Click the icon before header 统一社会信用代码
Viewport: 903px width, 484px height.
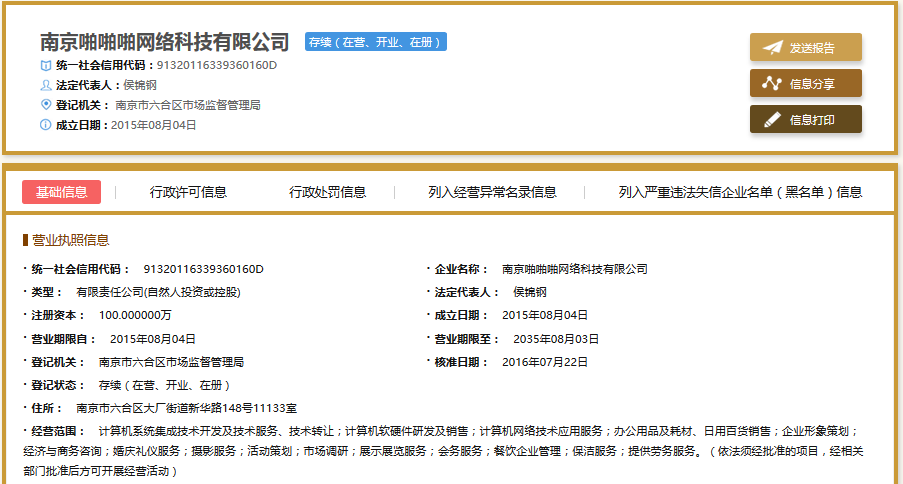click(45, 65)
